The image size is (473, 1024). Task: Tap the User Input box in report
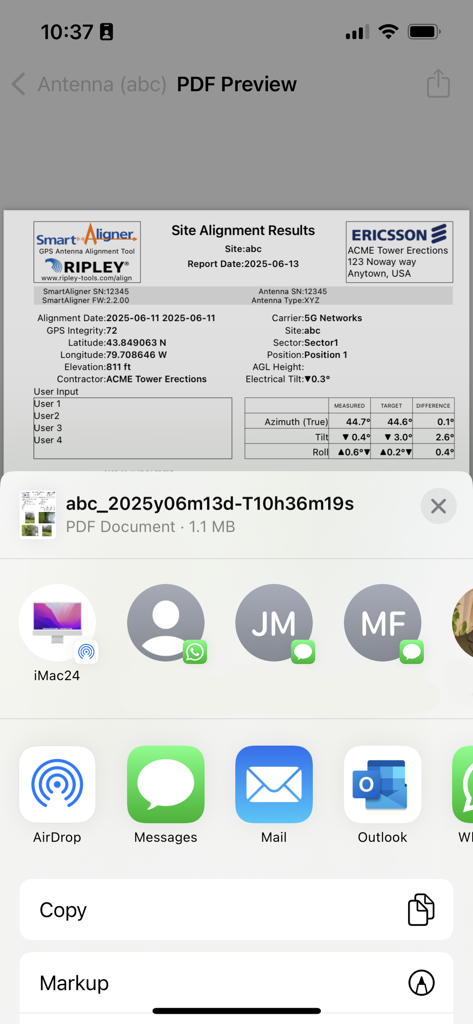click(x=133, y=428)
